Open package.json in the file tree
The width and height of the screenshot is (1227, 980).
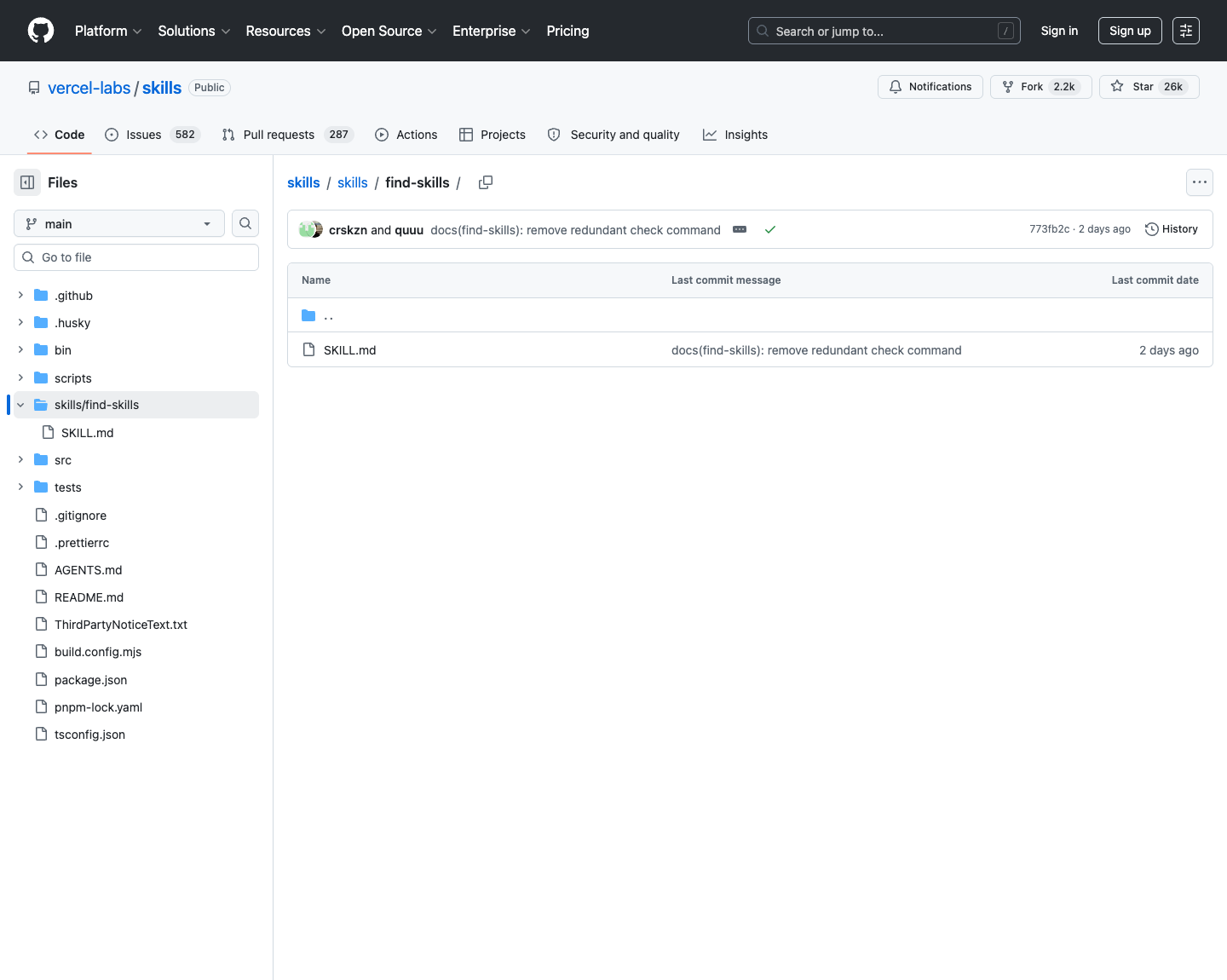coord(136,679)
